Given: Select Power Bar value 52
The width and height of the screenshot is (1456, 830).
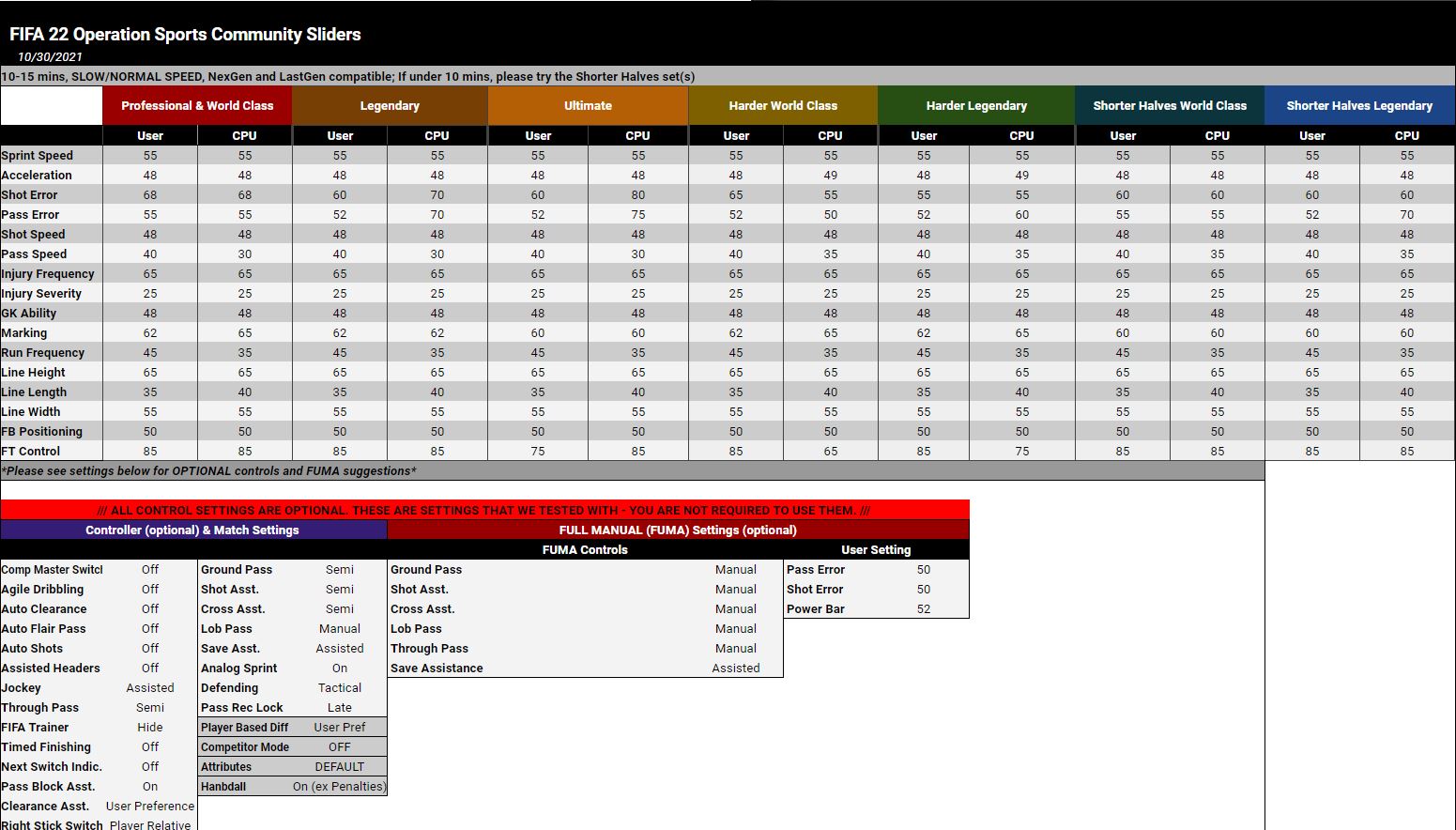Looking at the screenshot, I should pyautogui.click(x=924, y=609).
